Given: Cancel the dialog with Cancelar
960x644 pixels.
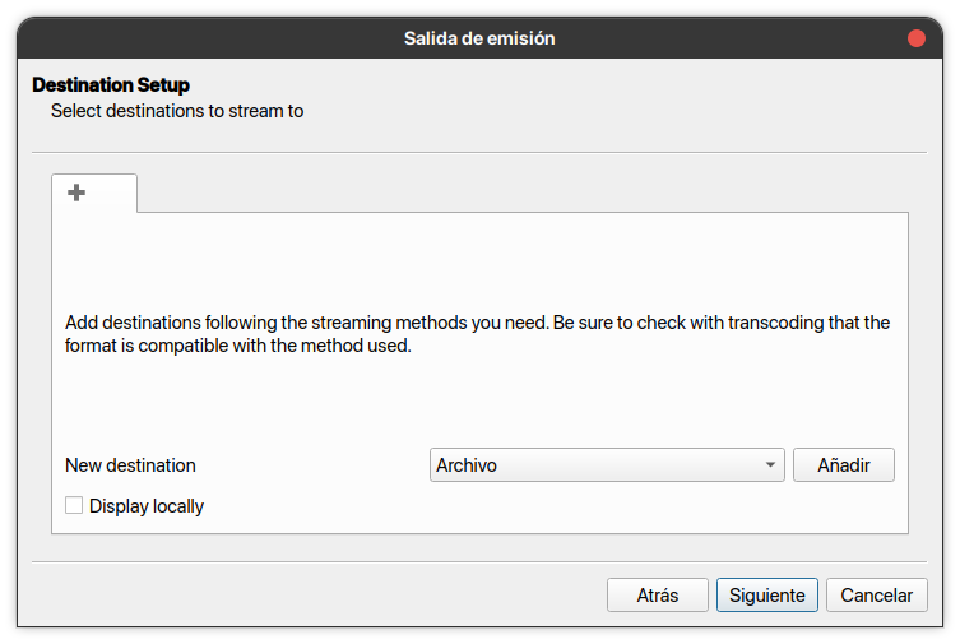Looking at the screenshot, I should click(x=876, y=595).
